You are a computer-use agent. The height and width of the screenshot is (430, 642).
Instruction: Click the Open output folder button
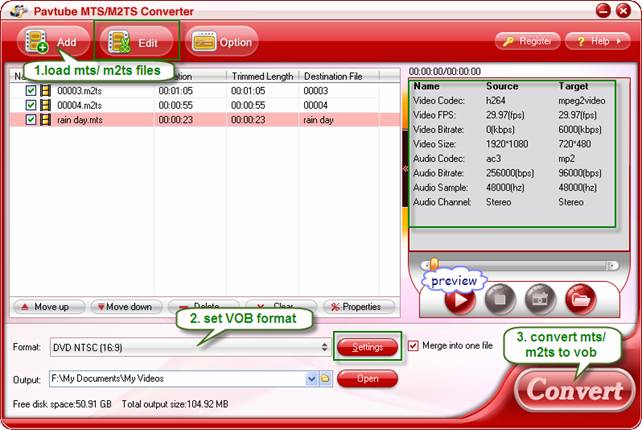(367, 379)
